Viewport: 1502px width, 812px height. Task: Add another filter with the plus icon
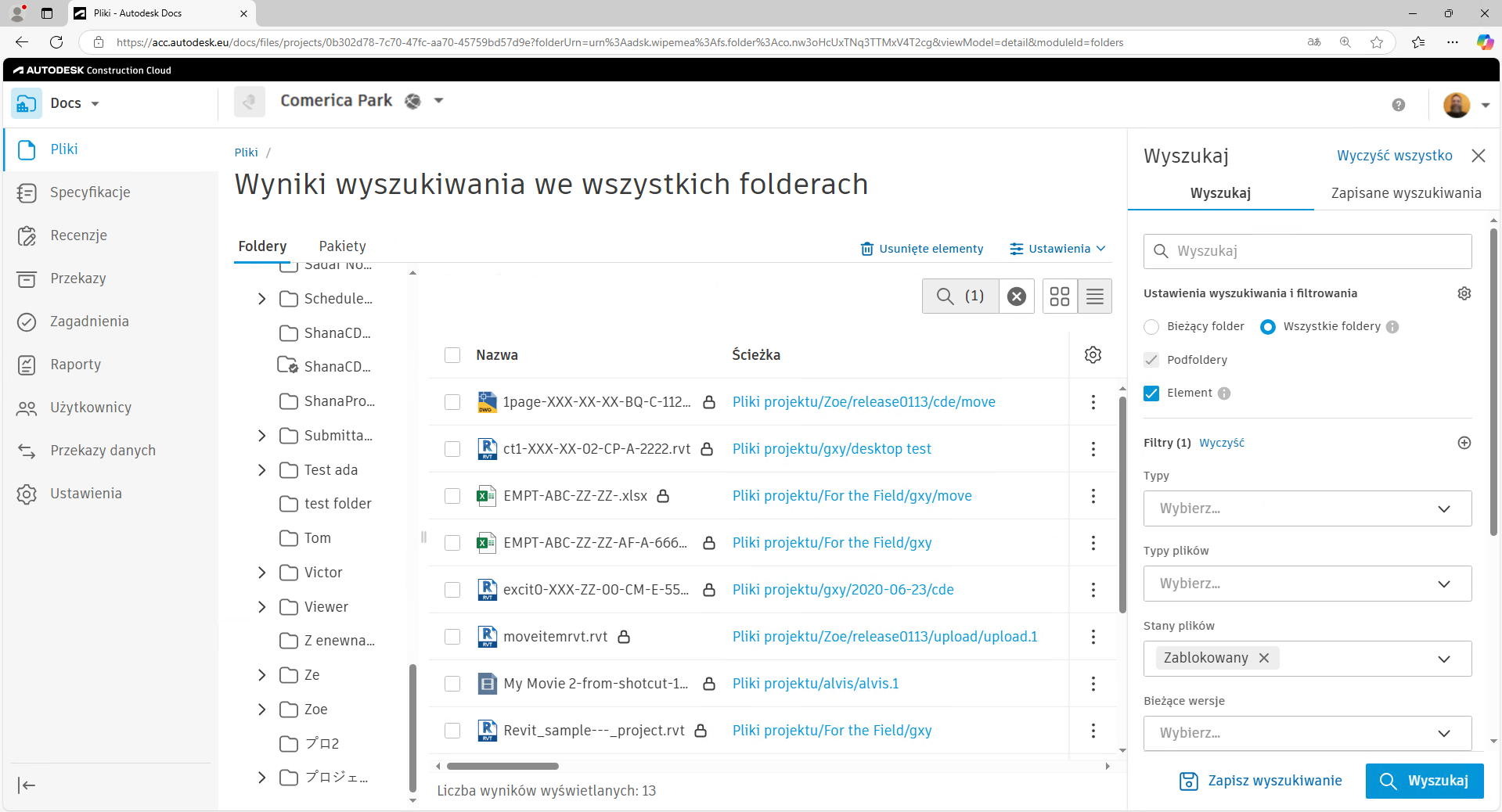(1464, 444)
